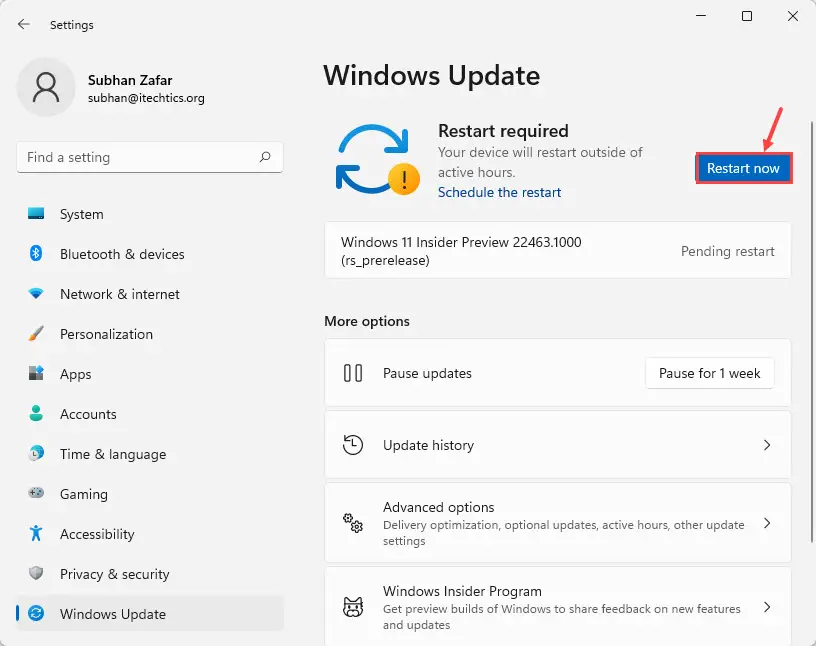Click the System monitor icon

coord(36,213)
